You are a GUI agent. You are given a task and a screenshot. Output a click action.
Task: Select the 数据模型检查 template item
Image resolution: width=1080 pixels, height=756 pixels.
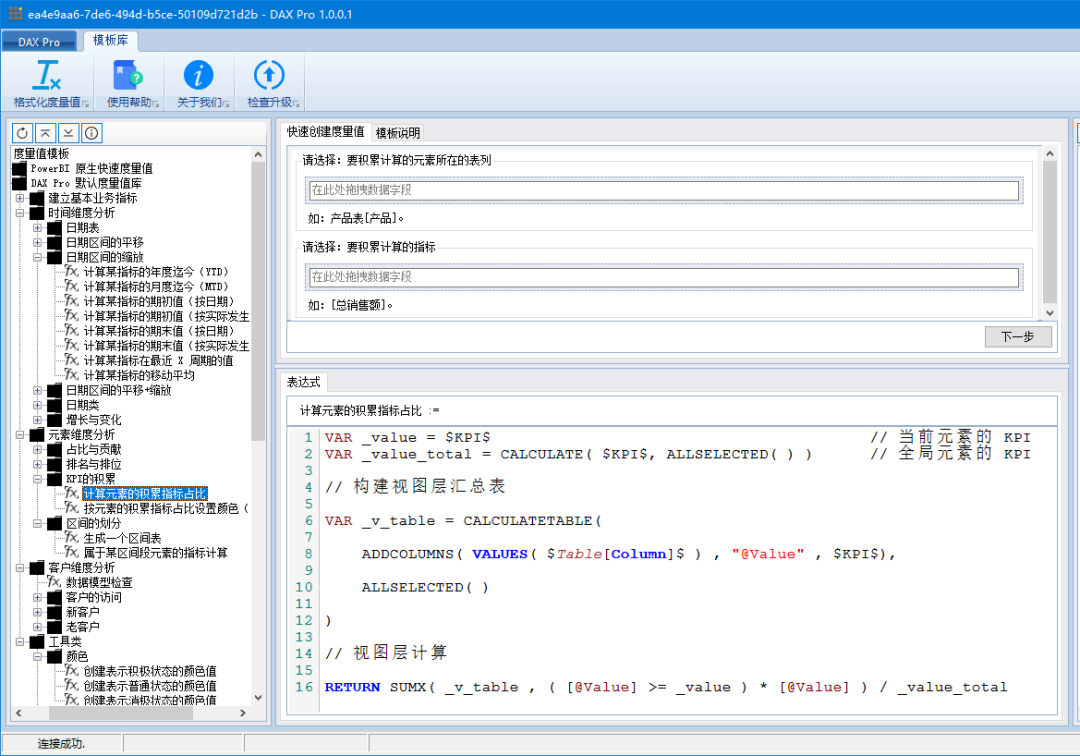(x=99, y=582)
